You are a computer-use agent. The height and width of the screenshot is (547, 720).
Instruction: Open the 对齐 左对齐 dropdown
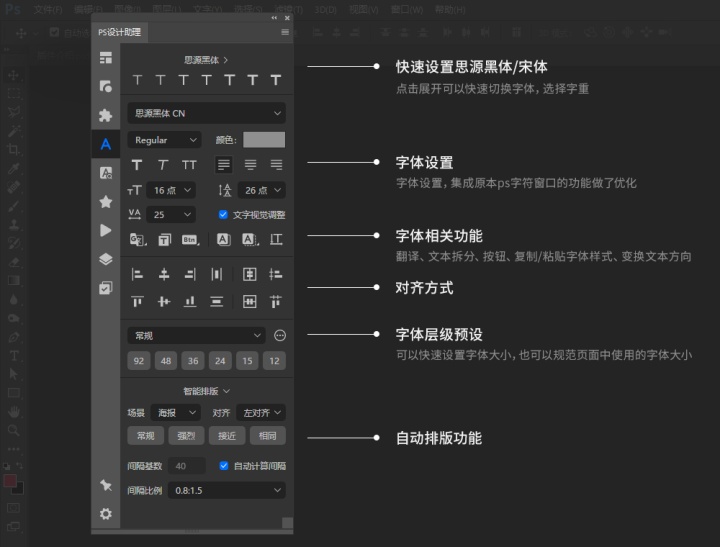pos(261,412)
